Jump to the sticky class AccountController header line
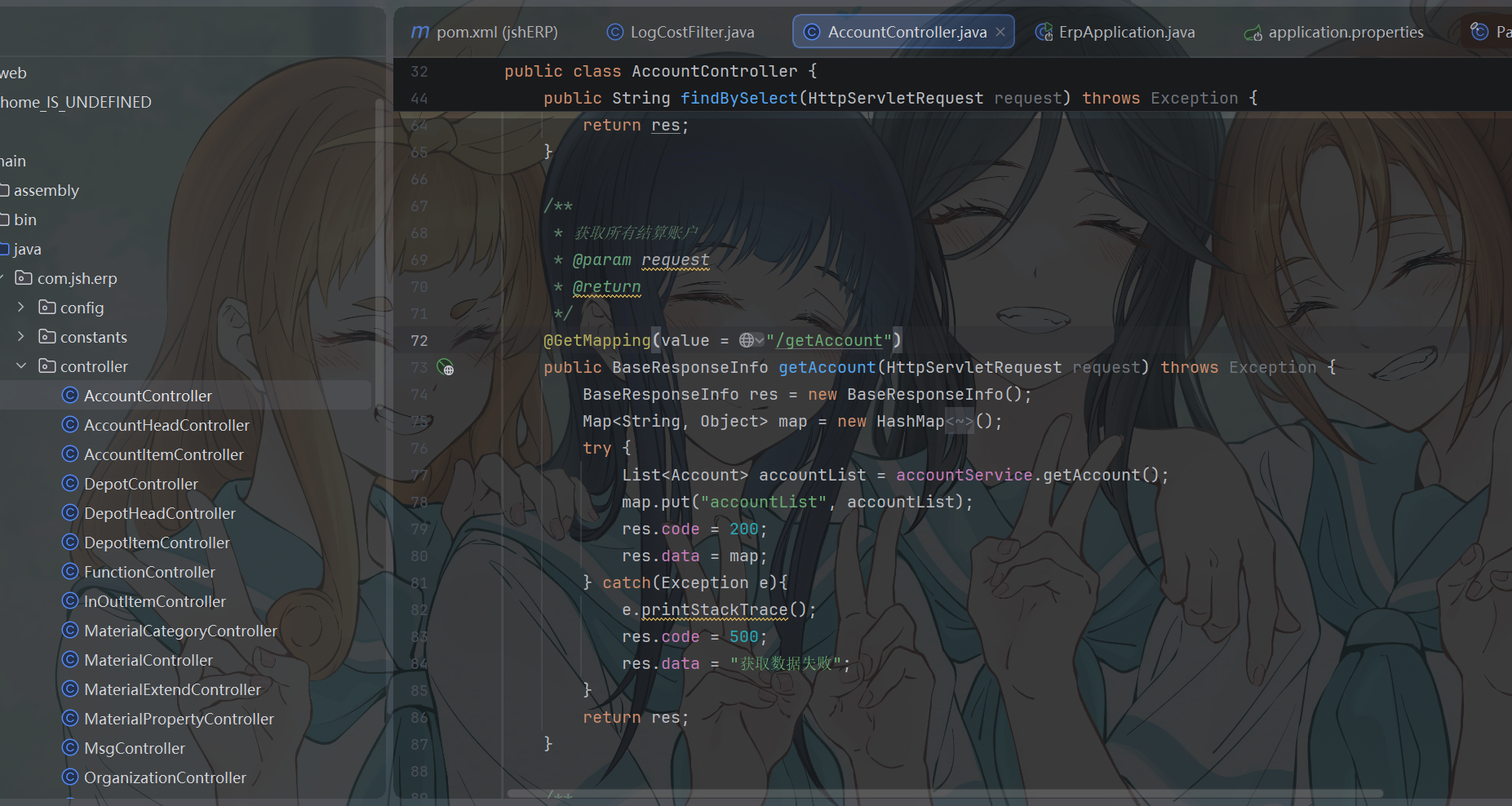Viewport: 1512px width, 806px height. point(952,71)
